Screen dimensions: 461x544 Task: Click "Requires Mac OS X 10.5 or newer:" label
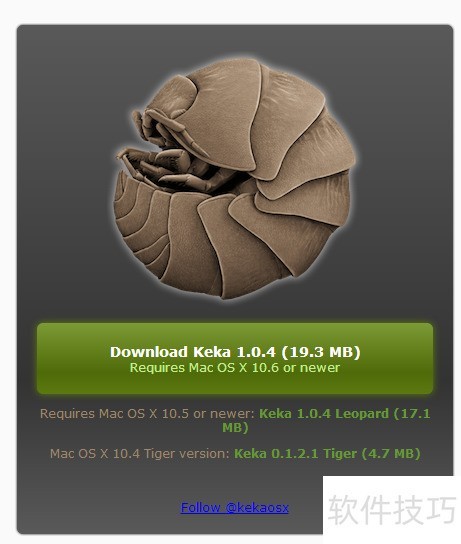147,414
